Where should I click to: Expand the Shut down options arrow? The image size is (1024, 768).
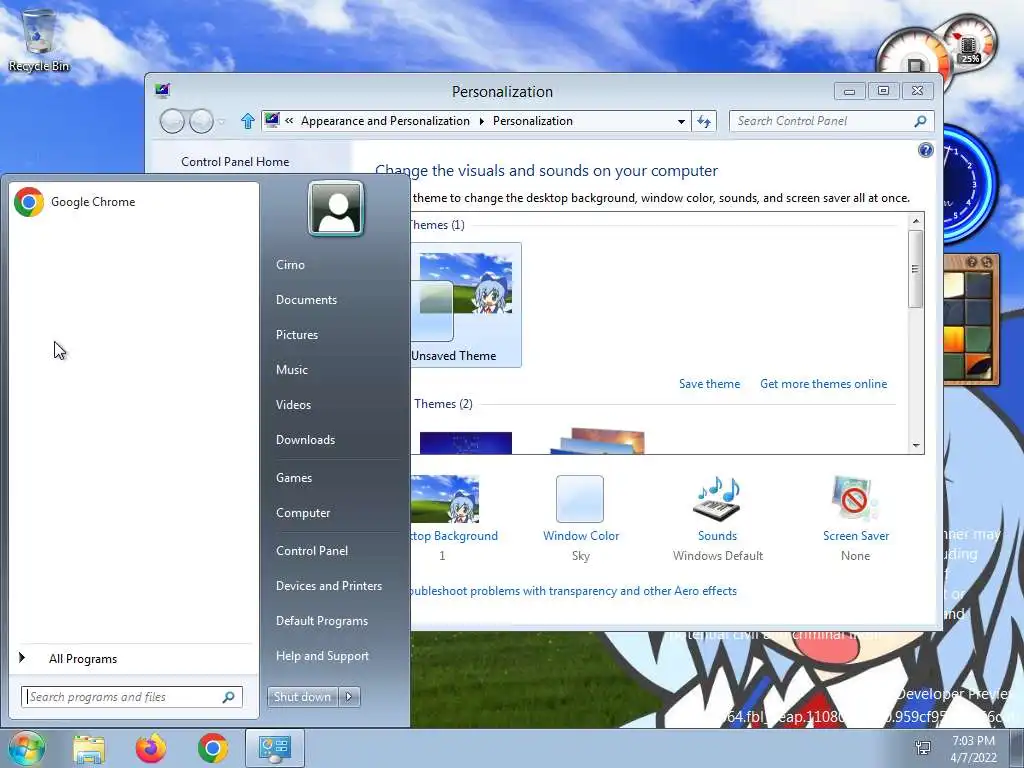(x=349, y=697)
